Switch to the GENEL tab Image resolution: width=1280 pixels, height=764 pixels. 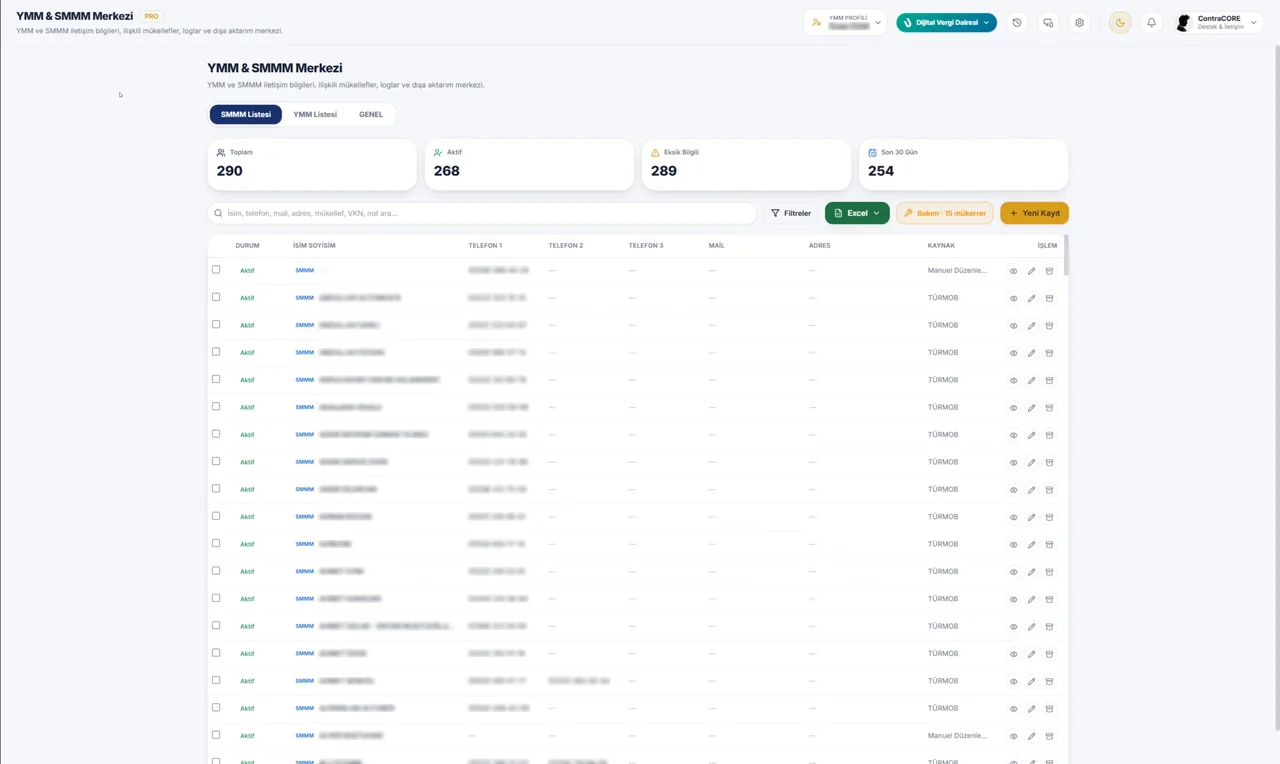tap(371, 114)
